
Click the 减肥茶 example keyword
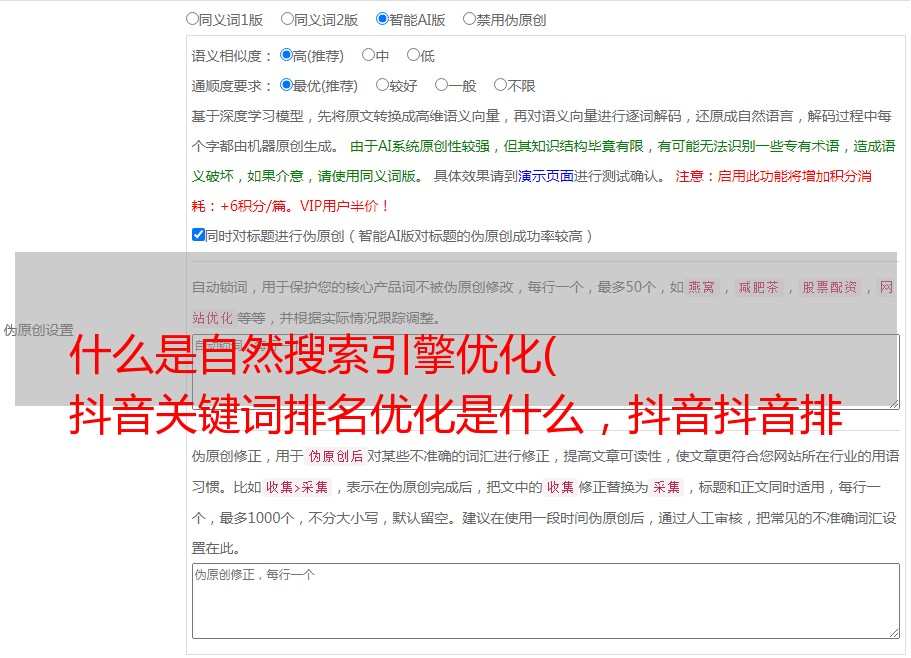(x=758, y=287)
